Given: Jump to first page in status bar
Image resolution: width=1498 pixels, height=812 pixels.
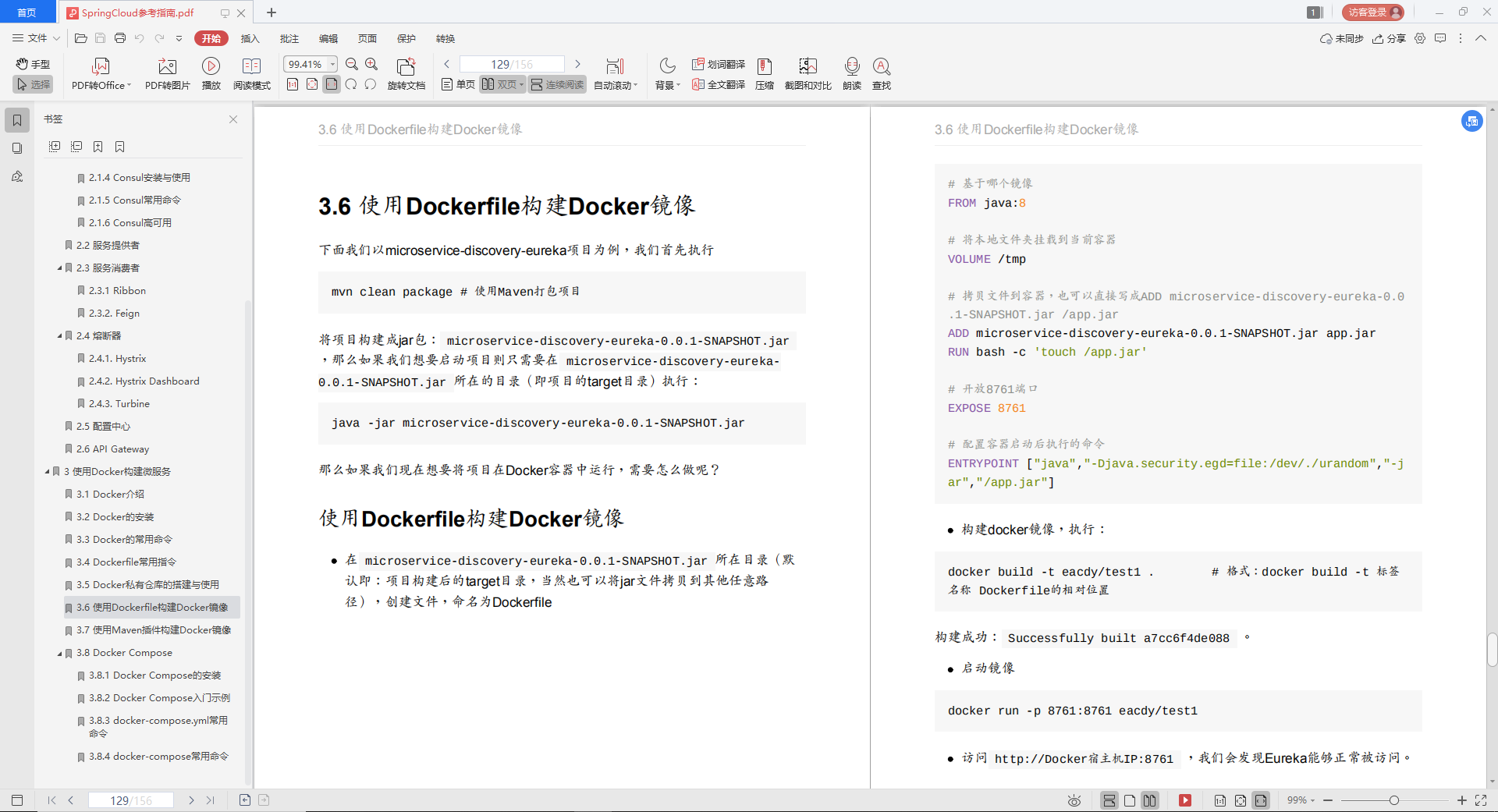Looking at the screenshot, I should click(x=51, y=800).
